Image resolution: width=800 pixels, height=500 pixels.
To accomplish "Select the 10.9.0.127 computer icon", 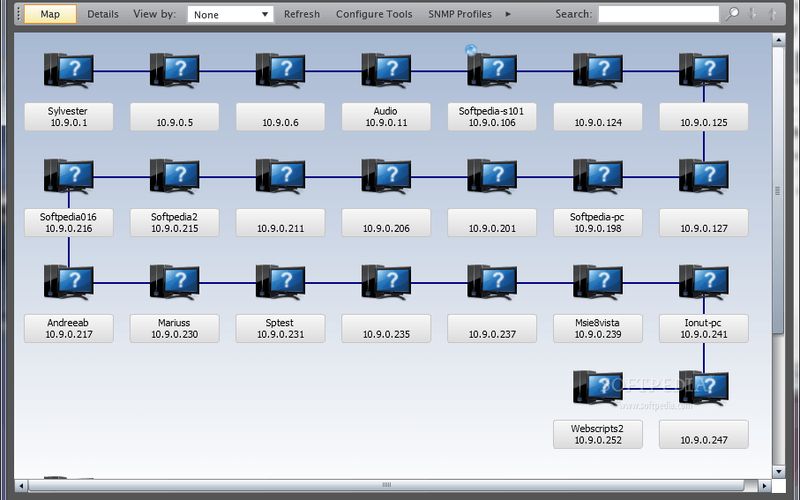I will coord(704,176).
